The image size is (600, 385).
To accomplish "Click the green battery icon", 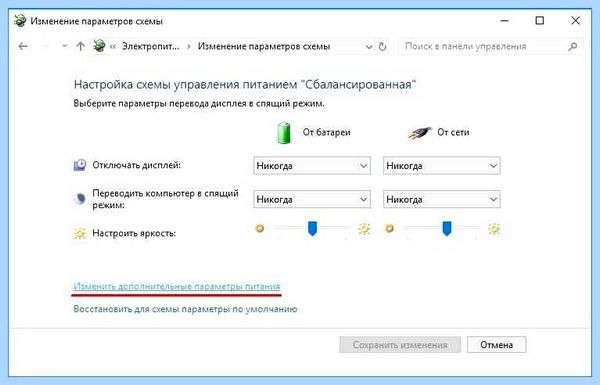I will (x=284, y=132).
